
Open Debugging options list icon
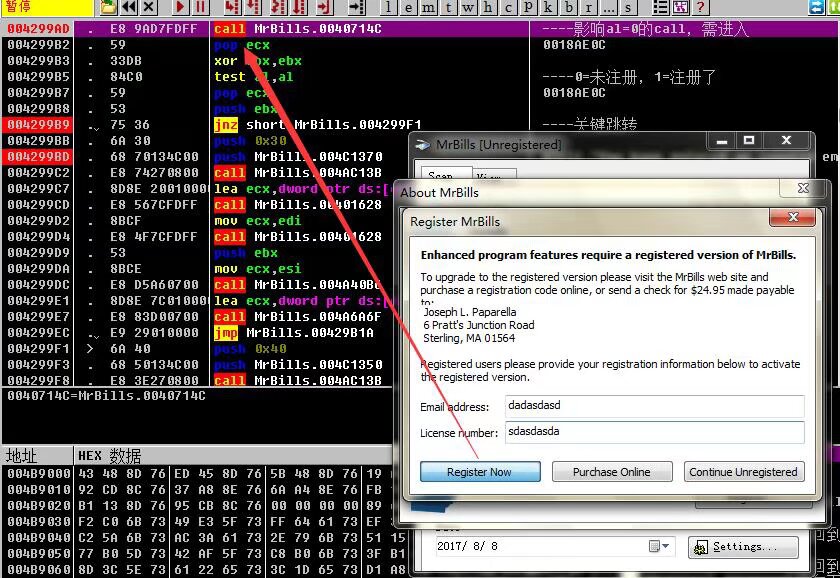[661, 7]
